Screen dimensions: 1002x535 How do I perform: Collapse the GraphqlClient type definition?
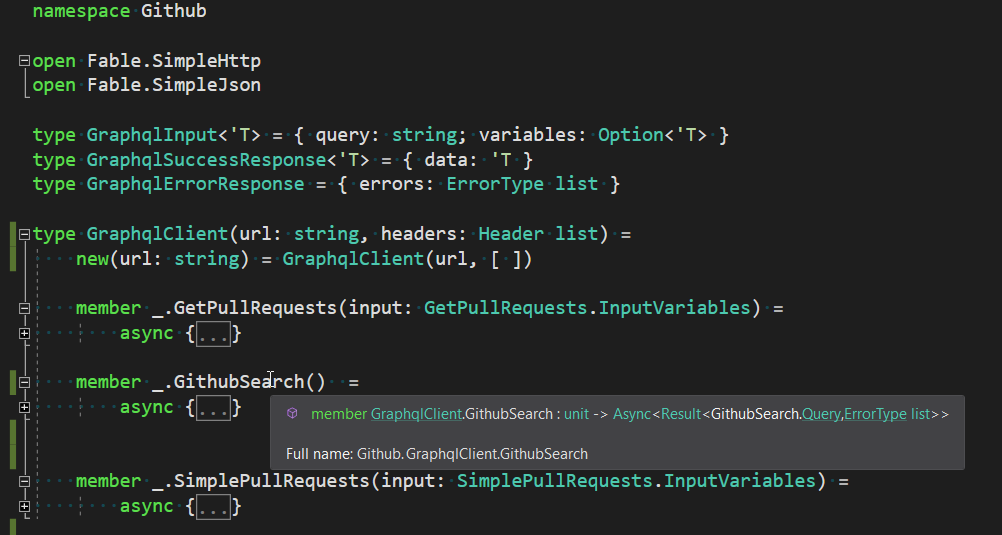24,235
